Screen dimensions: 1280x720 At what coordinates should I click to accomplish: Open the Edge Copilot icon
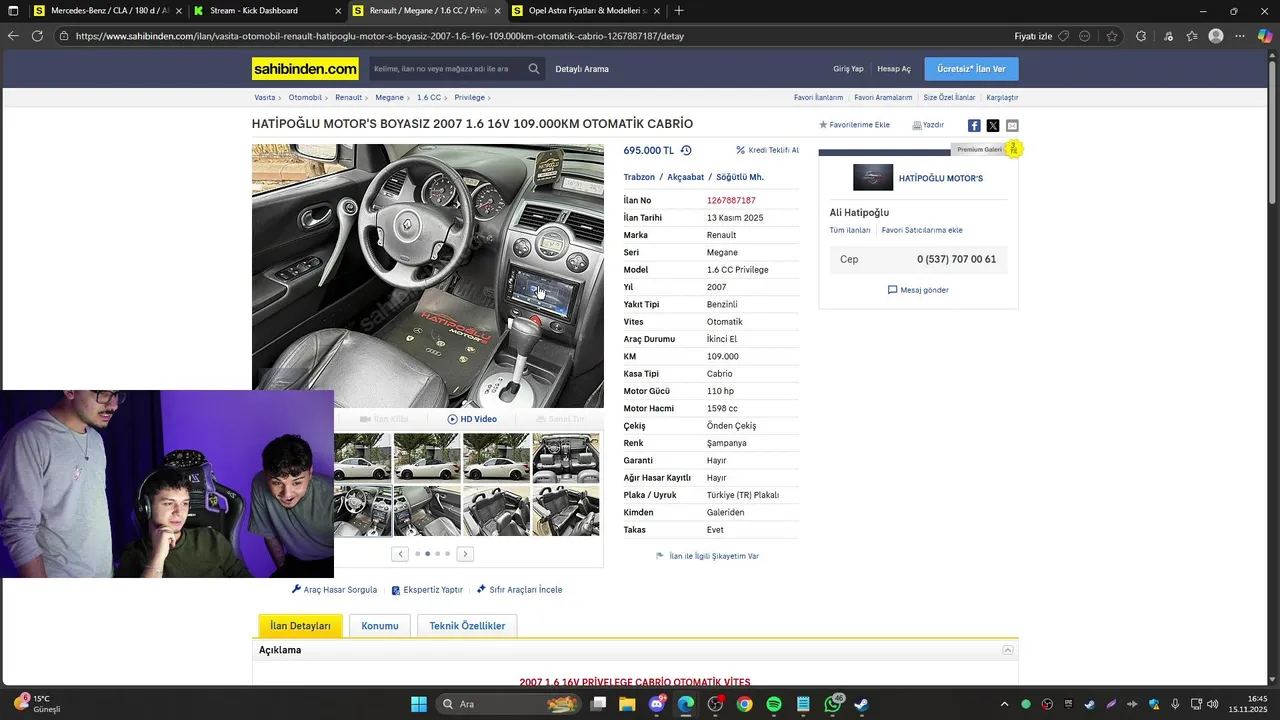pos(1265,36)
